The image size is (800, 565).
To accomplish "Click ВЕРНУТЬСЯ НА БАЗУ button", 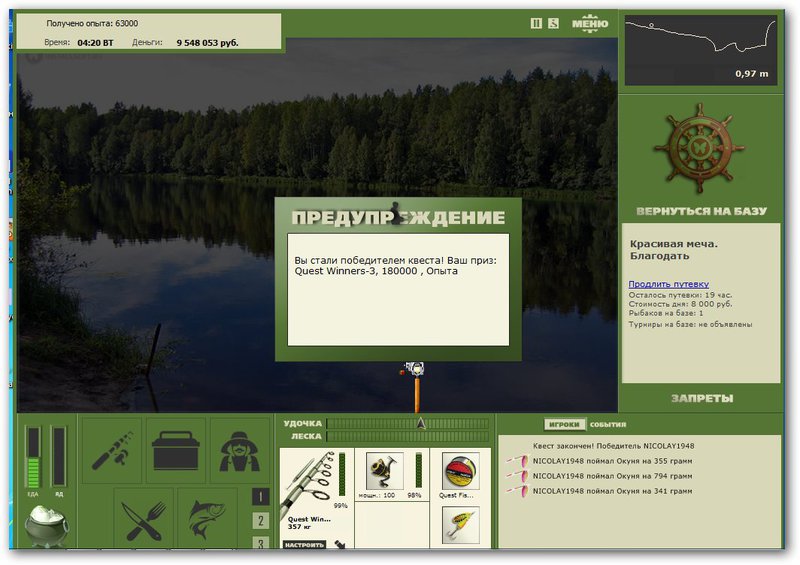I will point(701,211).
